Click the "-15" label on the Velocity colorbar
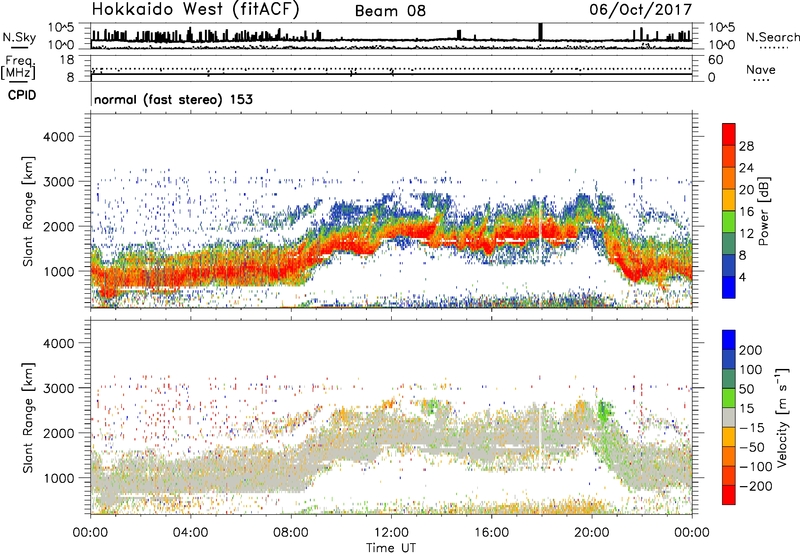This screenshot has width=800, height=554. pyautogui.click(x=752, y=428)
